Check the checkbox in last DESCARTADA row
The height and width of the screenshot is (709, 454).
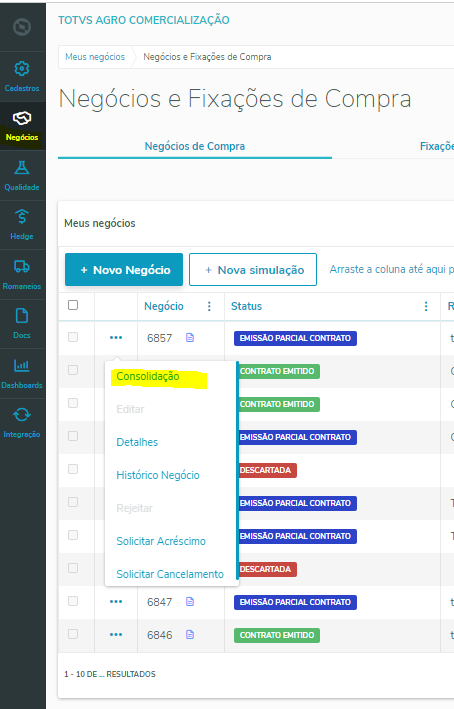73,568
